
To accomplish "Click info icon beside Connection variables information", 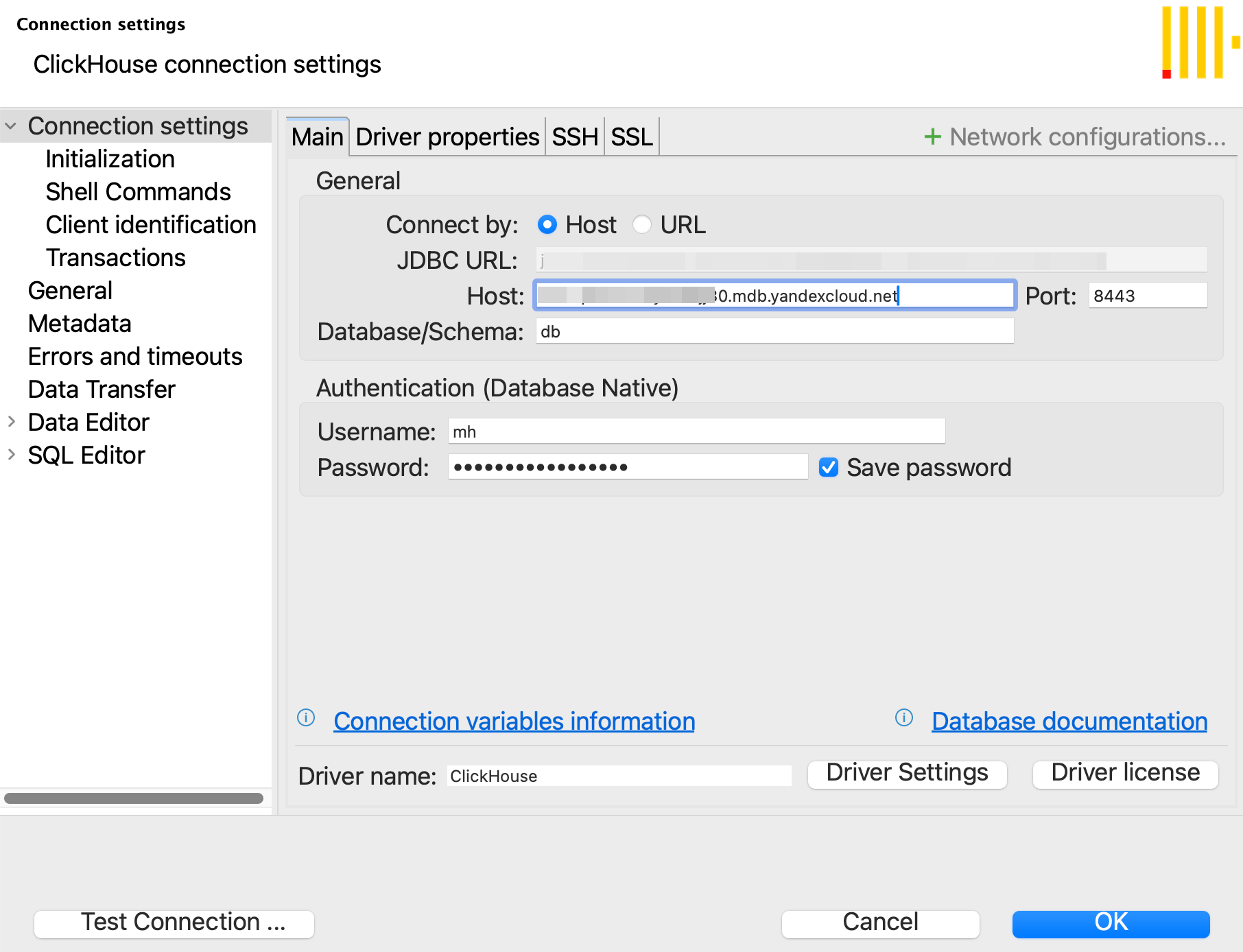I will (306, 718).
